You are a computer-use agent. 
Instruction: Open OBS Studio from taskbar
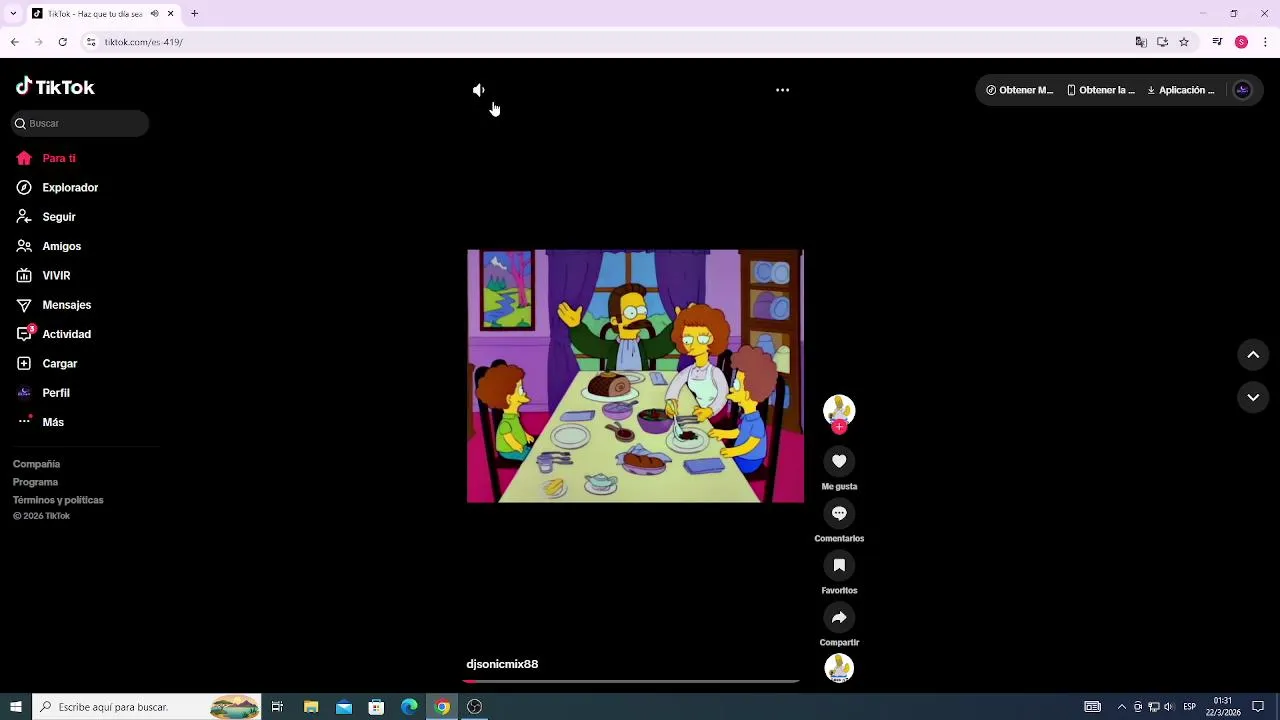(475, 707)
